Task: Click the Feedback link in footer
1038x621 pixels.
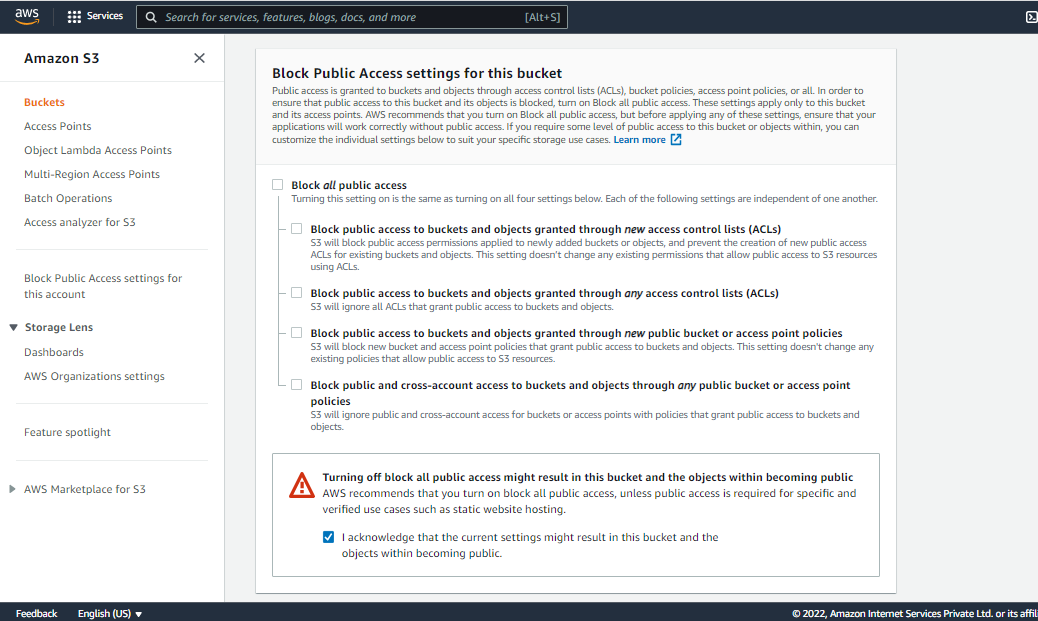Action: (x=37, y=613)
